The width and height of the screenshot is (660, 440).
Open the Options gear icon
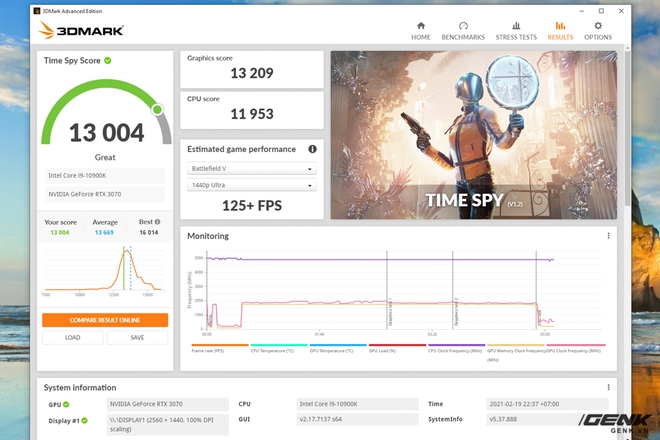598,26
